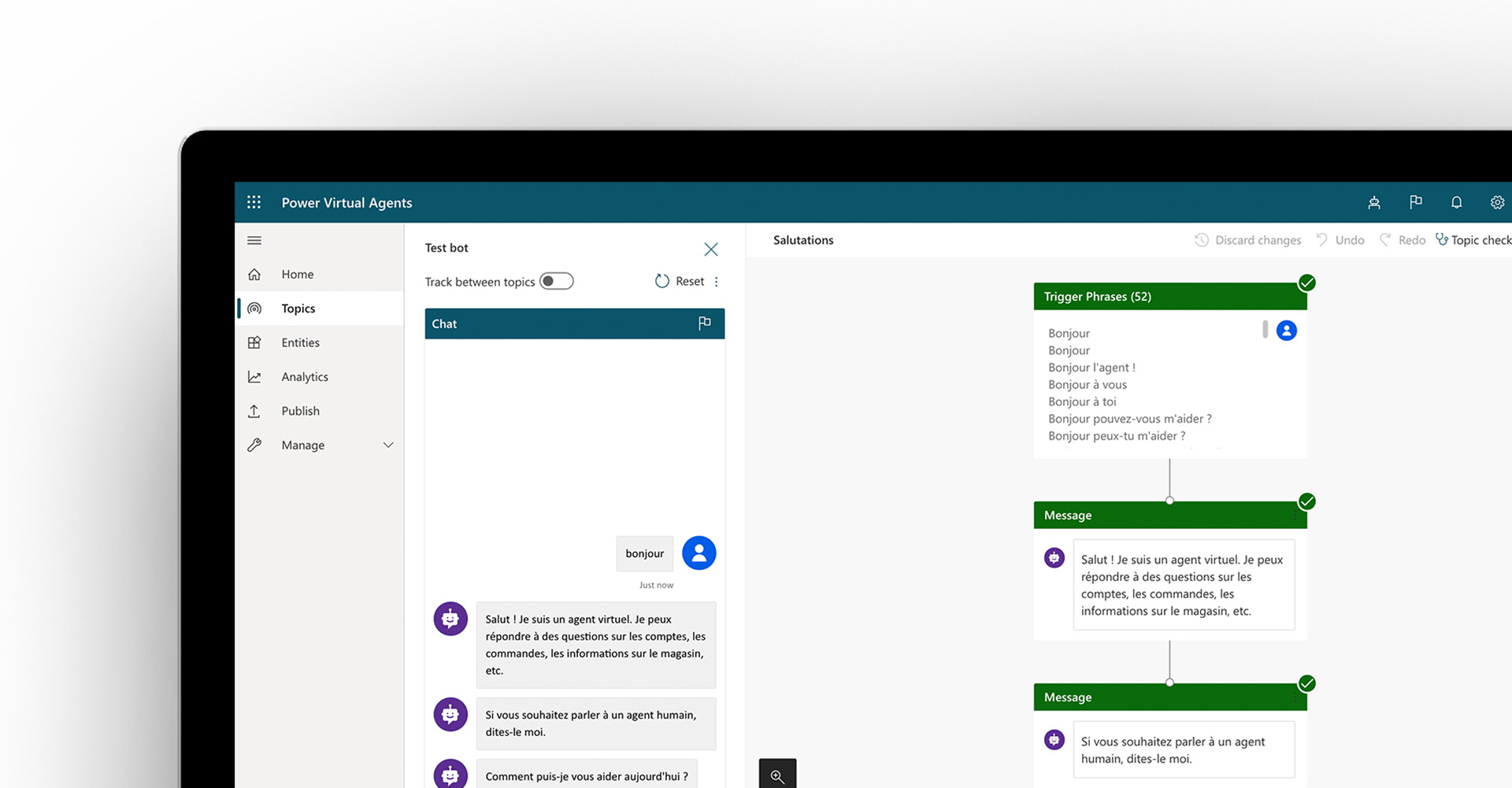Click the header flag icon
Screen dimensions: 1512x788
pyautogui.click(x=1415, y=202)
